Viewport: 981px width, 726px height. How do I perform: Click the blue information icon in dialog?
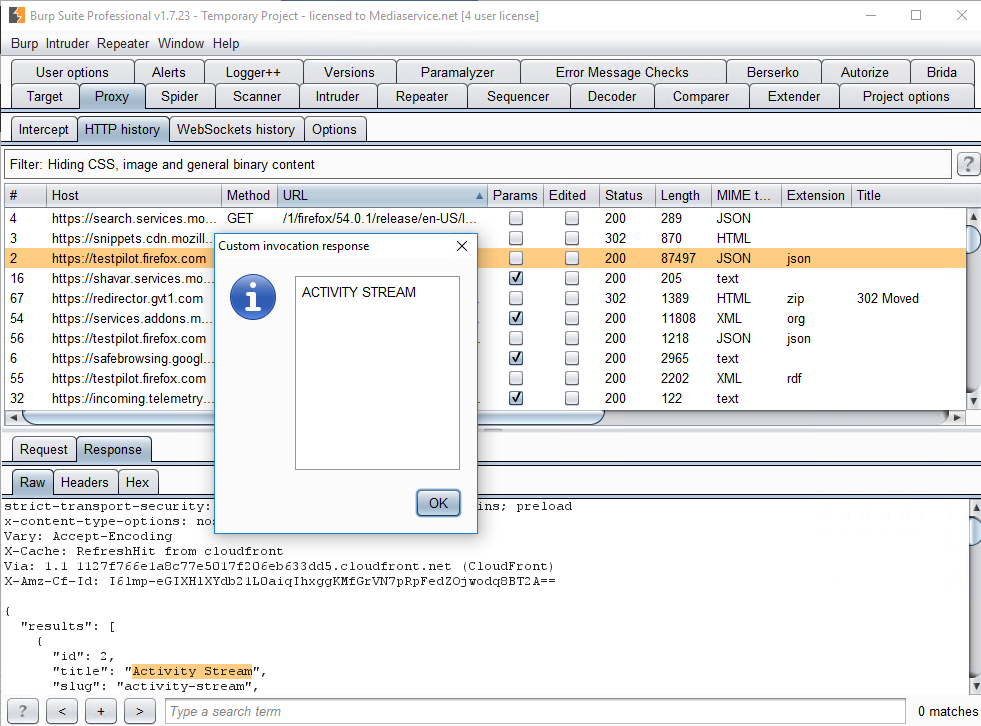point(253,298)
